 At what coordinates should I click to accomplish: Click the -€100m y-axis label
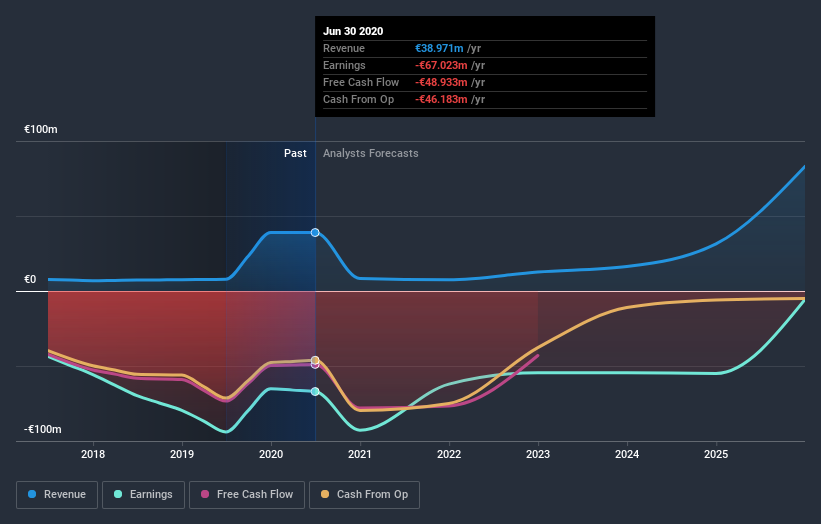pyautogui.click(x=43, y=429)
